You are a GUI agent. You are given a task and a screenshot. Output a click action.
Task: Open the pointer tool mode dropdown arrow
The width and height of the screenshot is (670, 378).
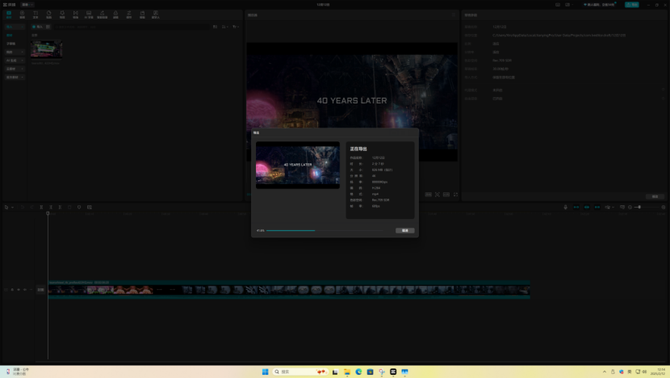click(x=12, y=207)
